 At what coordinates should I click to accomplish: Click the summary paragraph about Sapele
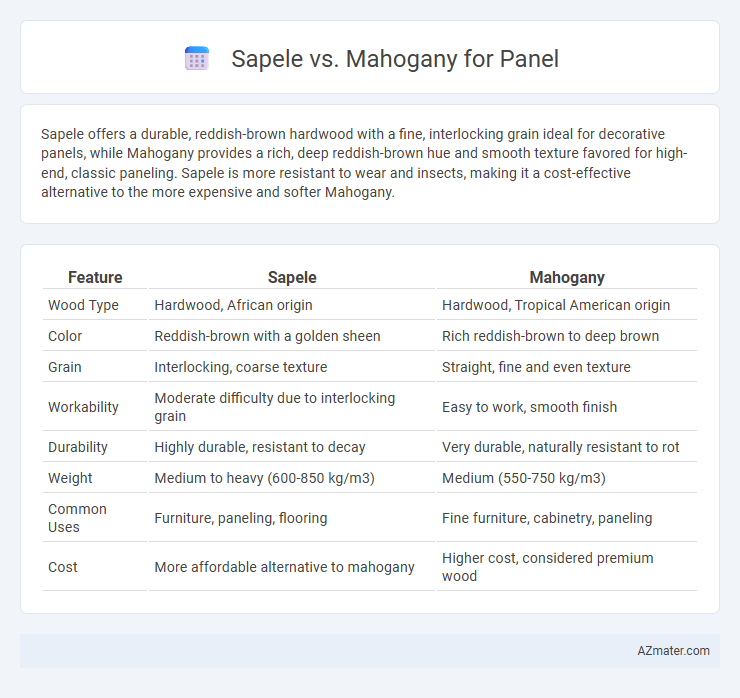(364, 163)
